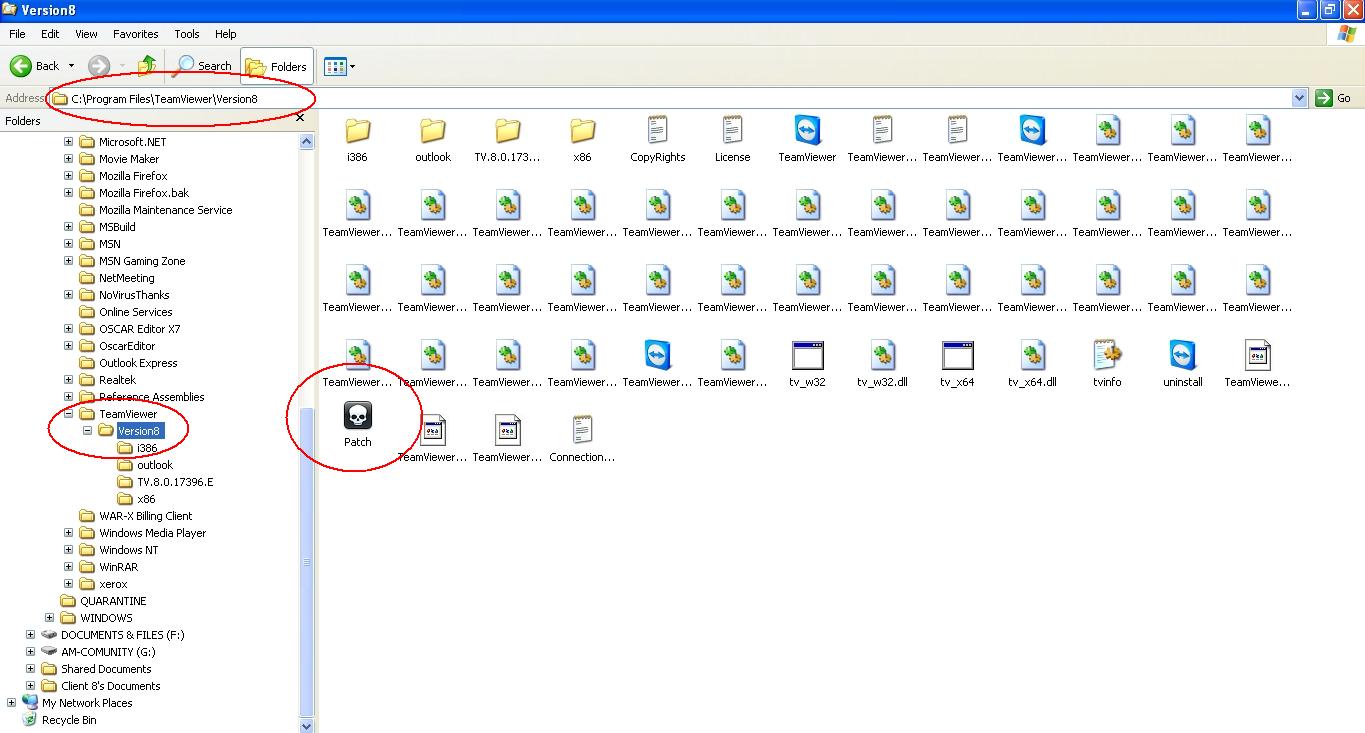Select Windows Media Player folder
The width and height of the screenshot is (1365, 733).
pyautogui.click(x=152, y=533)
